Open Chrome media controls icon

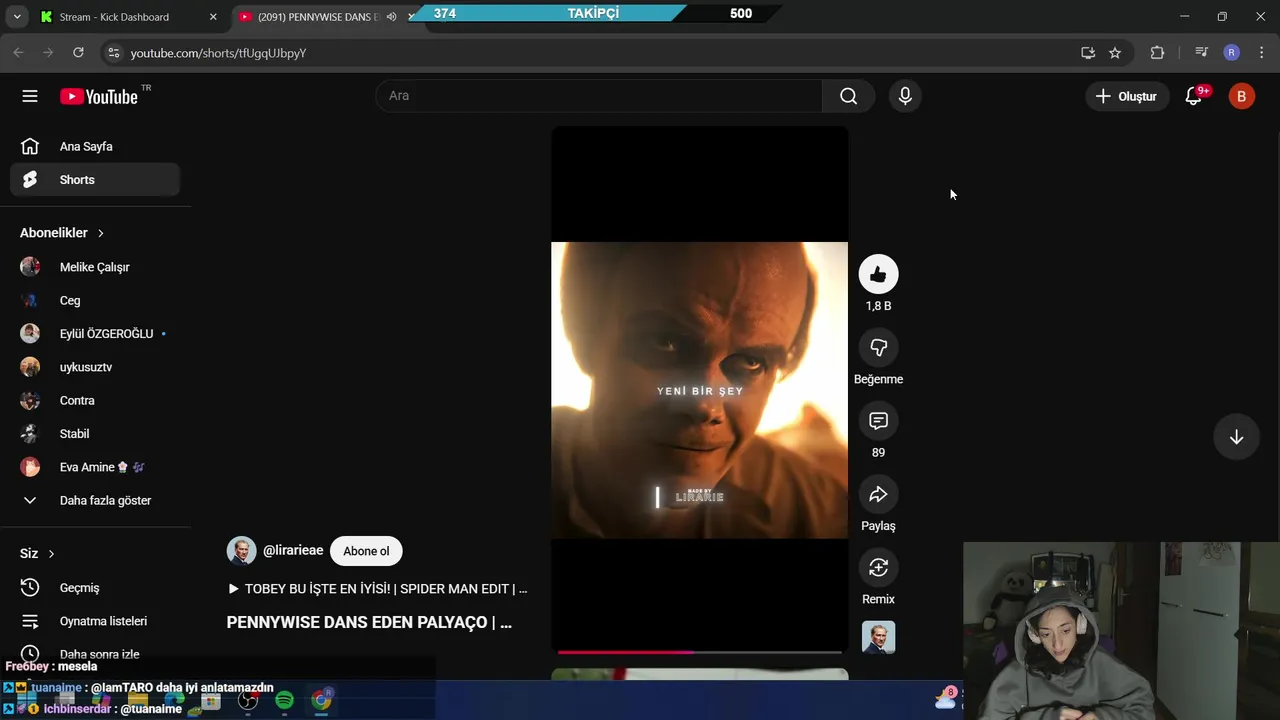[x=1201, y=53]
